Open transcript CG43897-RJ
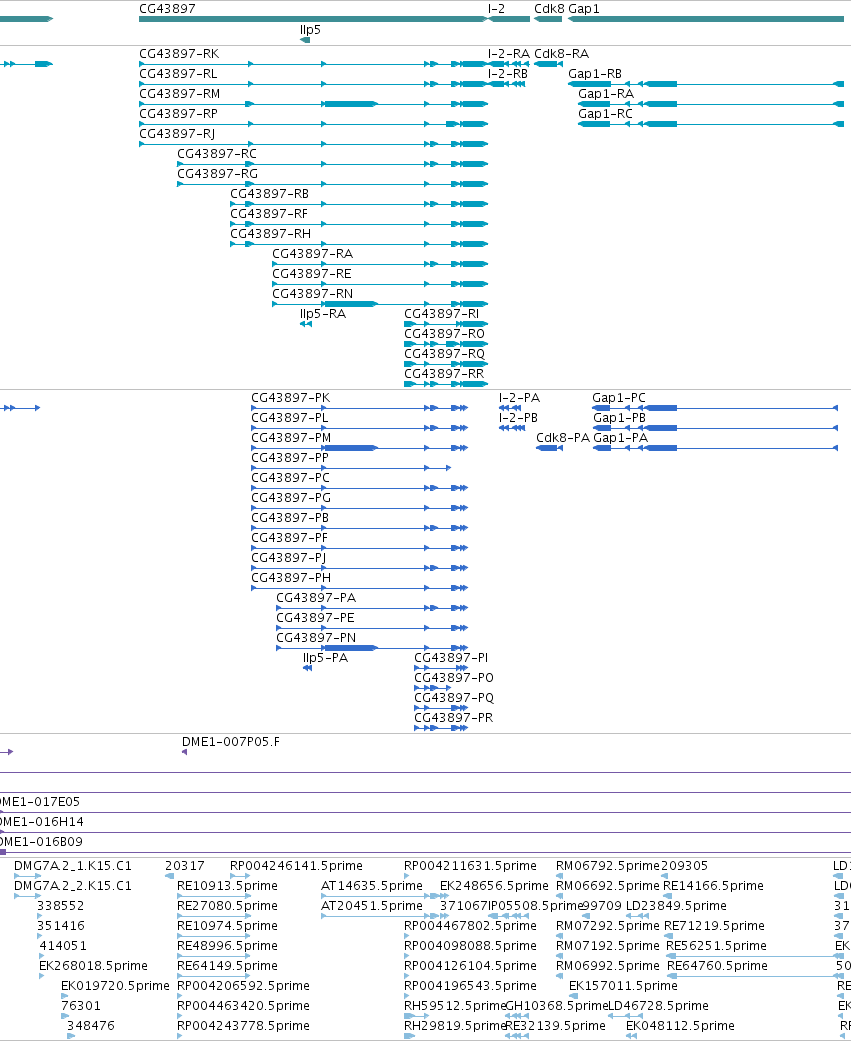Image resolution: width=851 pixels, height=1041 pixels. point(177,133)
